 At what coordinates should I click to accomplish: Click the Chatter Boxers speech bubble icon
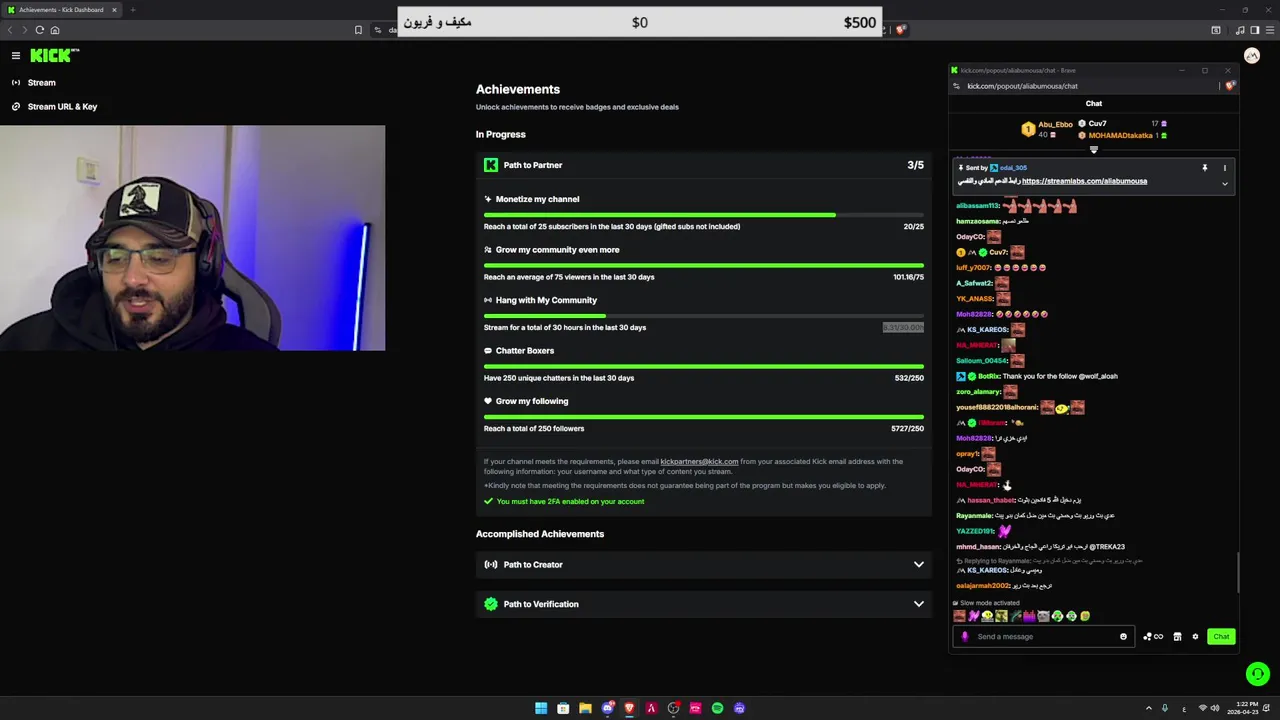488,351
